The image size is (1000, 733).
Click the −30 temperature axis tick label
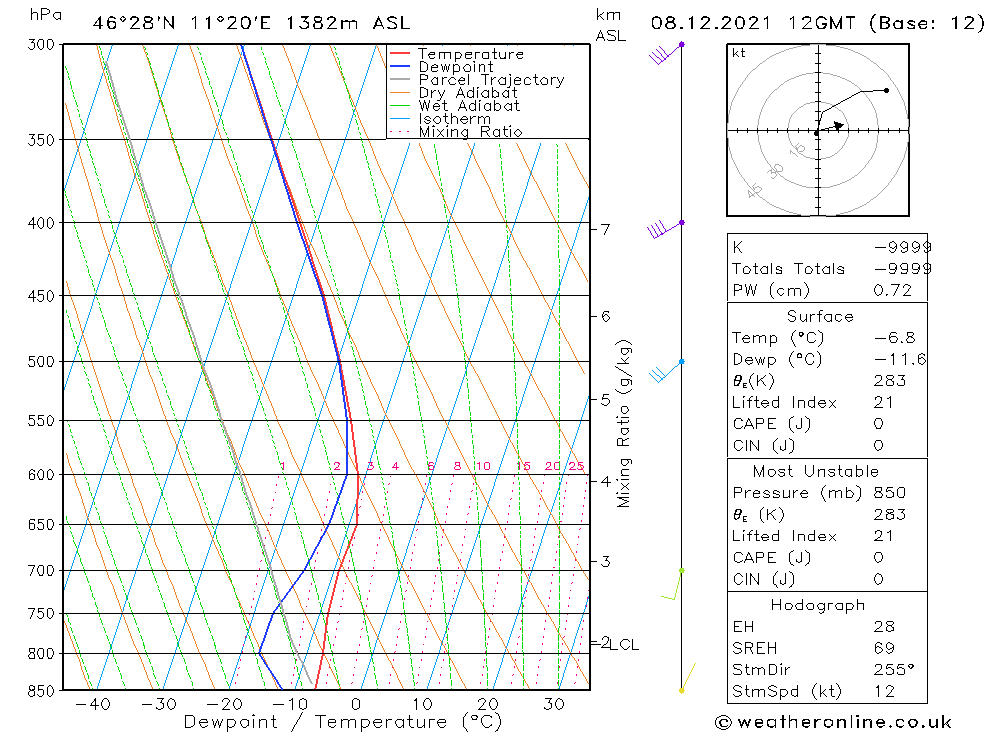[x=159, y=704]
